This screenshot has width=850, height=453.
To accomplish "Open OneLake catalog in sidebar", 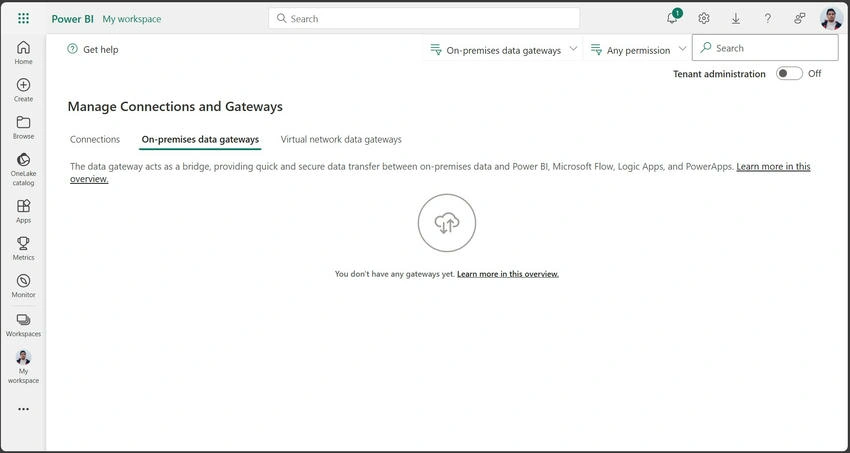I will pyautogui.click(x=23, y=169).
